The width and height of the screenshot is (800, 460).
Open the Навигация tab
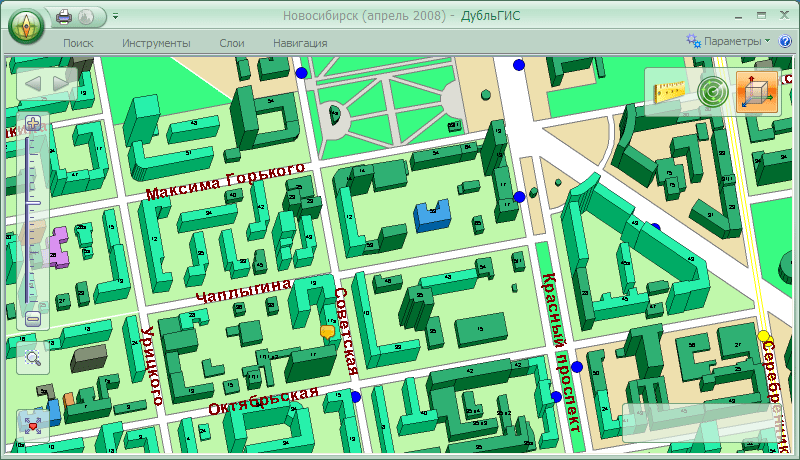click(300, 43)
